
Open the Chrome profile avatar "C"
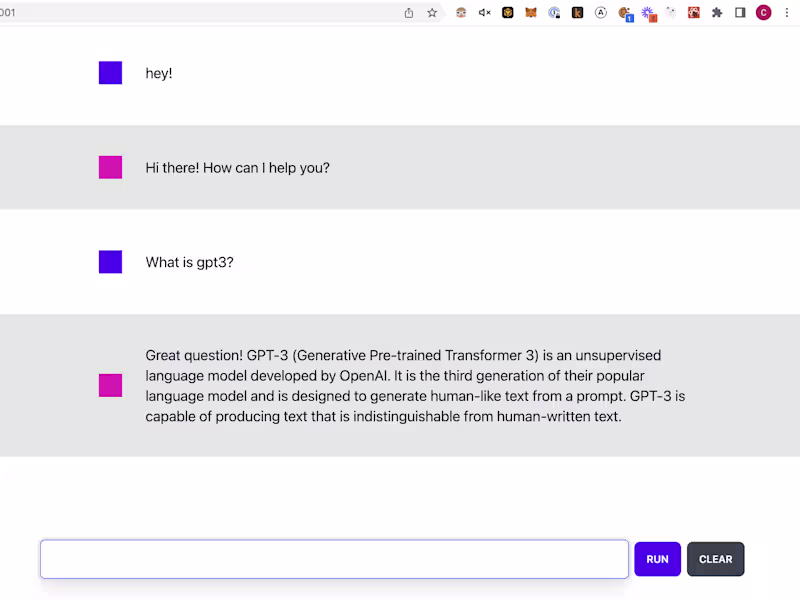[764, 13]
